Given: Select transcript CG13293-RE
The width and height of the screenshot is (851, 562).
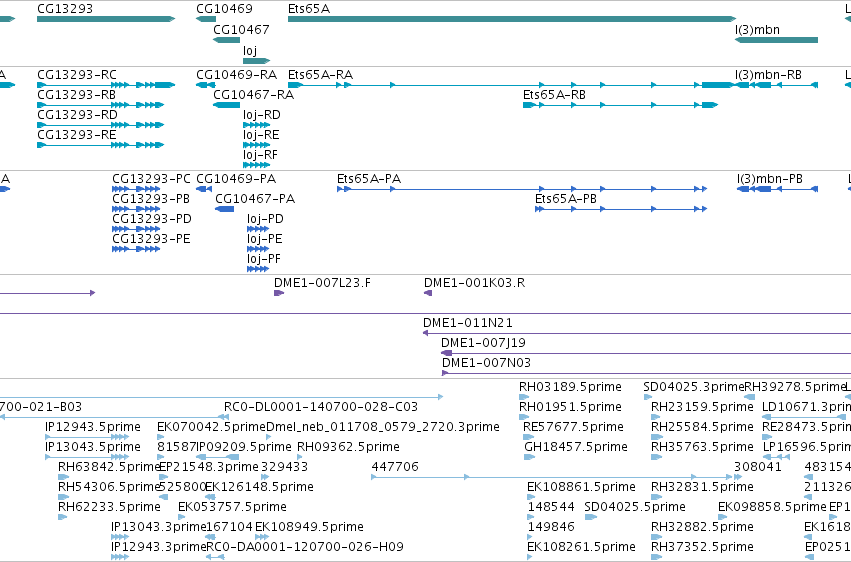Looking at the screenshot, I should (x=100, y=145).
